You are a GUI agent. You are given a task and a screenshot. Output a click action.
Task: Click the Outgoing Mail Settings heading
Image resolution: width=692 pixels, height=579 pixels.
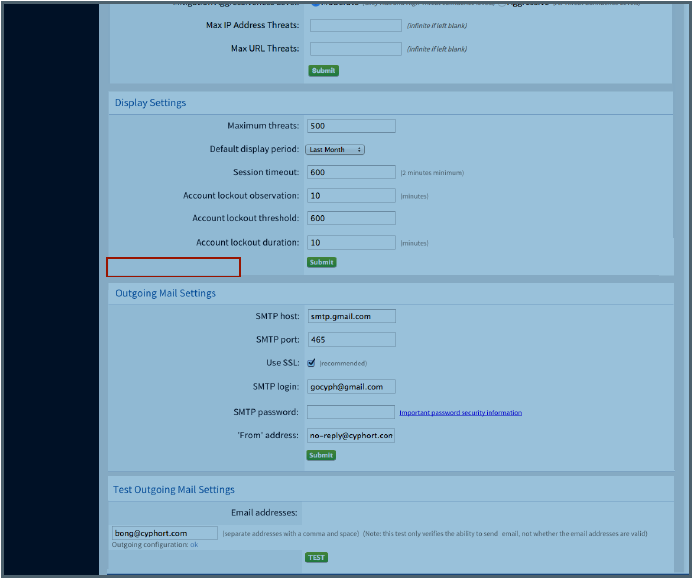(165, 293)
